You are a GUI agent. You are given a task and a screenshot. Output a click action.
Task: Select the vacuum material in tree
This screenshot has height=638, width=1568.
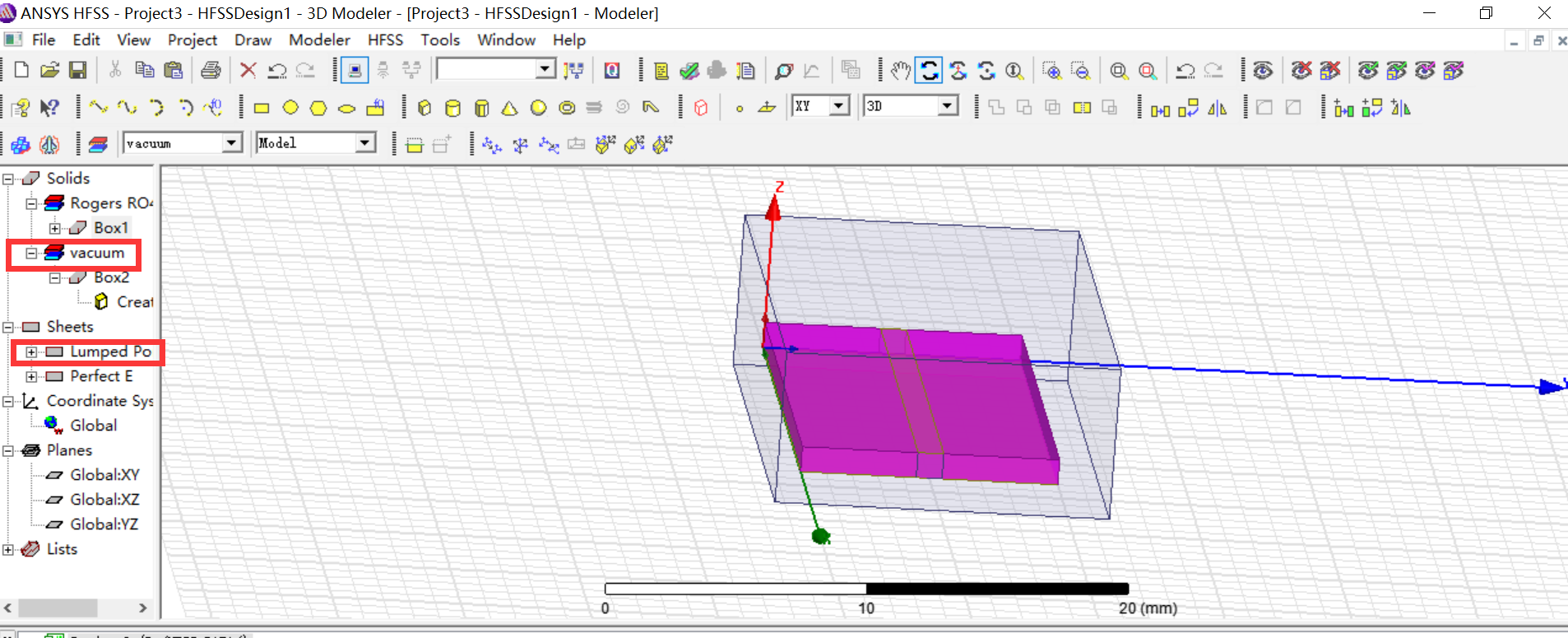pos(97,253)
